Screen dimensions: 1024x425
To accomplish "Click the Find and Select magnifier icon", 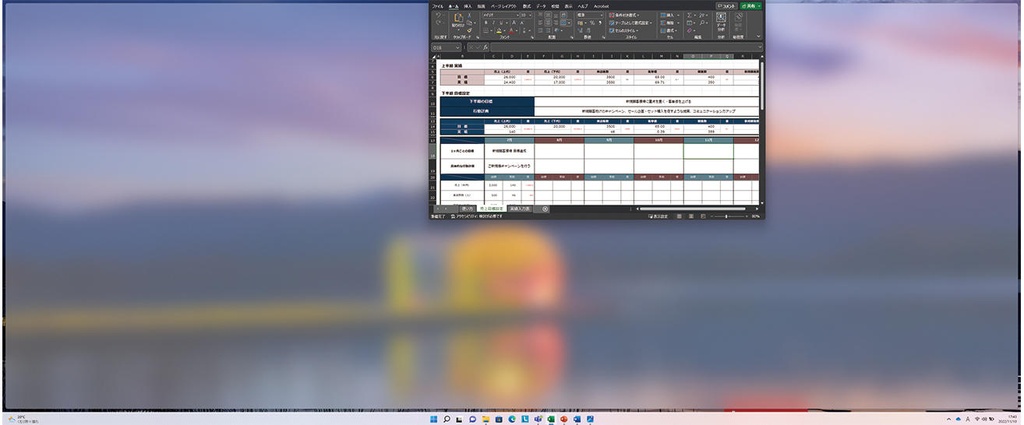I will click(x=702, y=23).
